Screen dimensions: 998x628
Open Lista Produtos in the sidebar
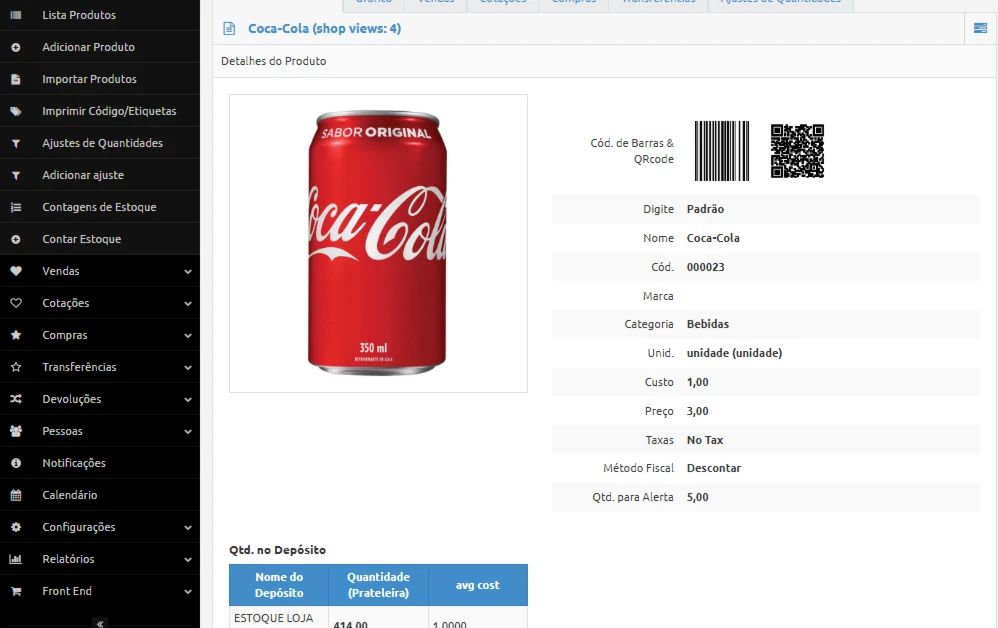point(79,15)
